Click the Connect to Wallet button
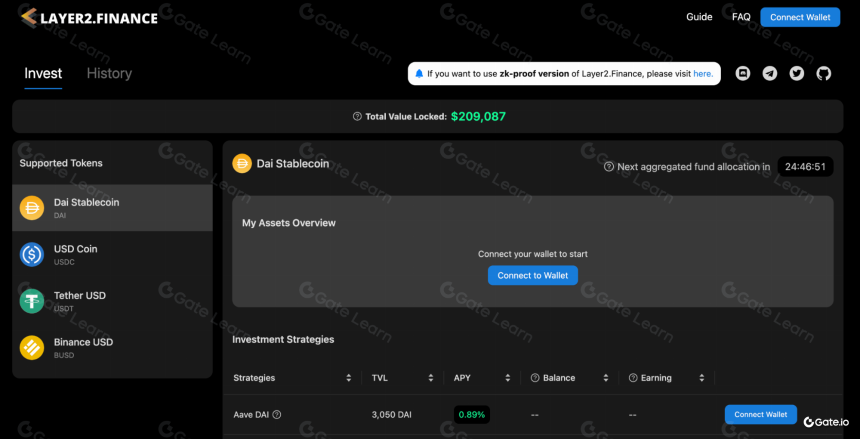Screen dimensions: 860x439 tap(533, 275)
